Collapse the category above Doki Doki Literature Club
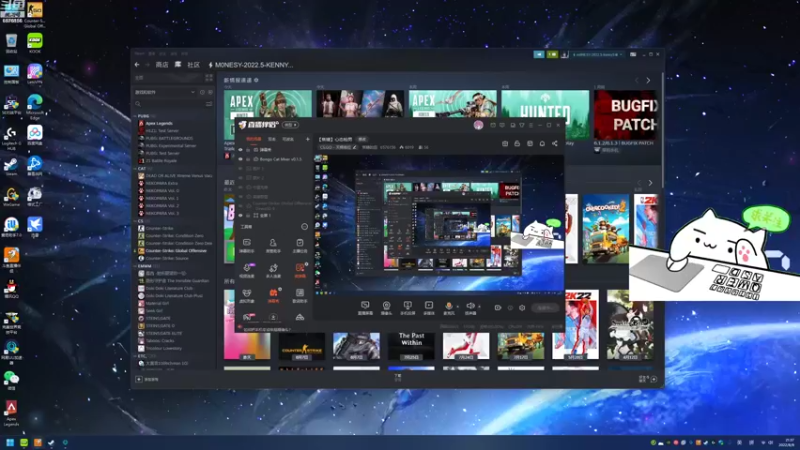800x450 pixels. click(x=136, y=266)
